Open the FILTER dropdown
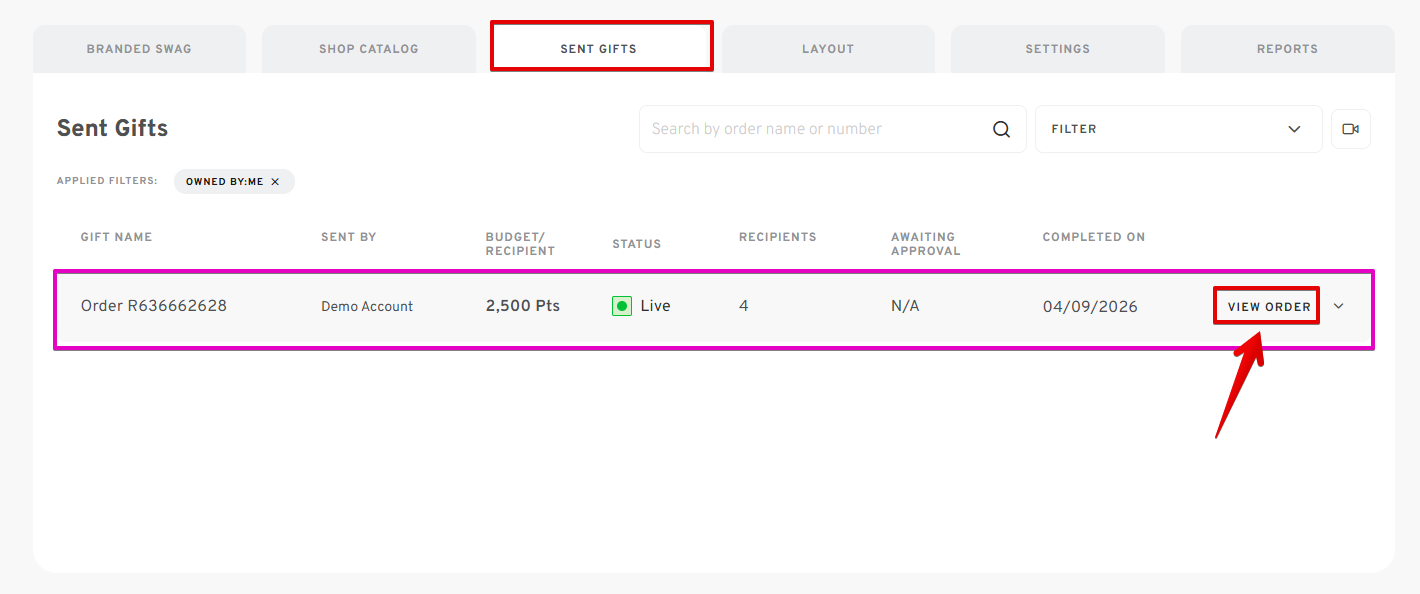The width and height of the screenshot is (1420, 594). click(x=1178, y=129)
